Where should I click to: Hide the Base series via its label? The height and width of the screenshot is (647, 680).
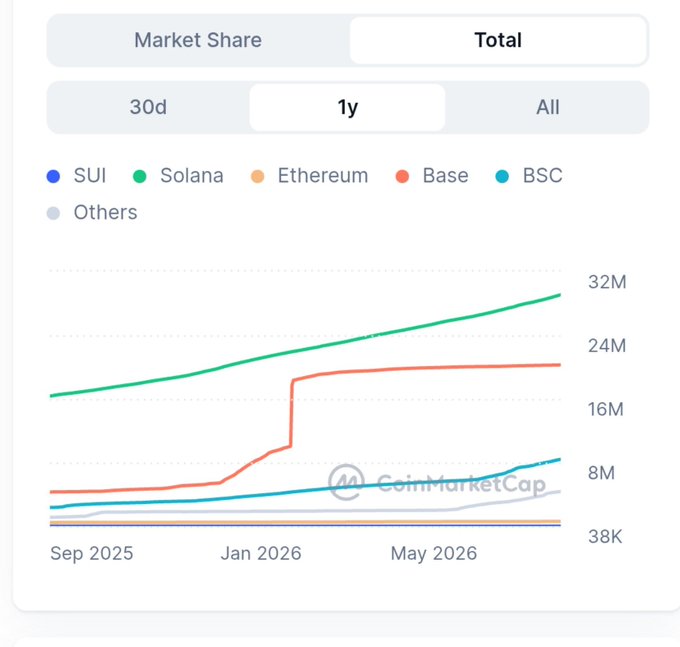[x=445, y=176]
